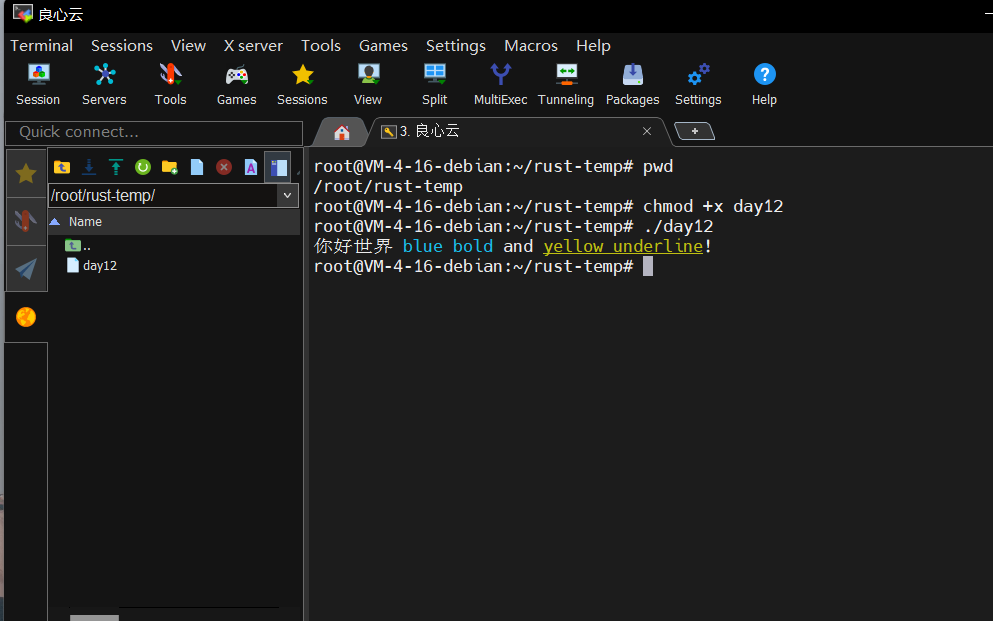The height and width of the screenshot is (621, 993).
Task: Create a new folder in SFTP panel
Action: click(170, 167)
